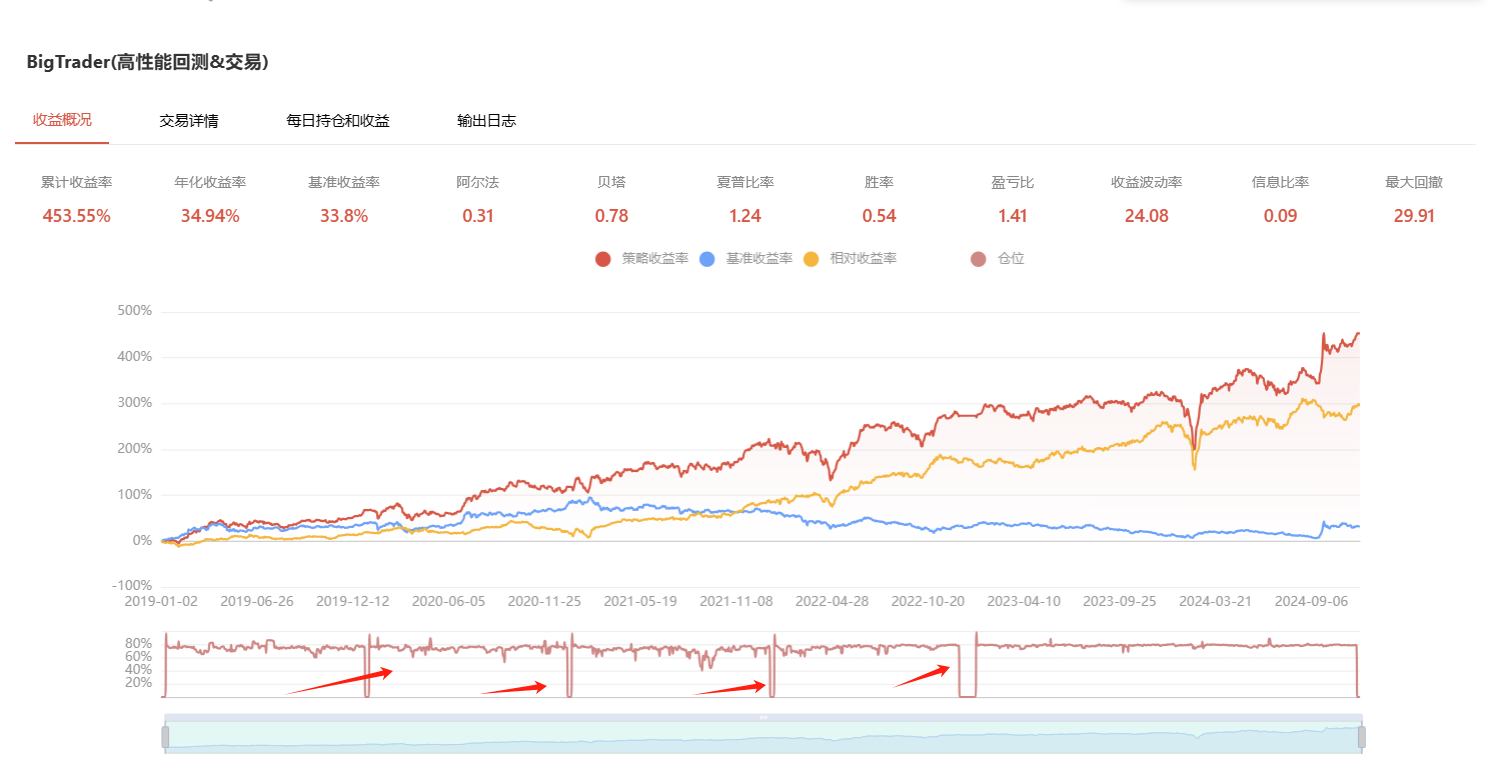Image resolution: width=1488 pixels, height=771 pixels.
Task: Hide the blue 基准收益率 legend series
Action: (x=708, y=259)
